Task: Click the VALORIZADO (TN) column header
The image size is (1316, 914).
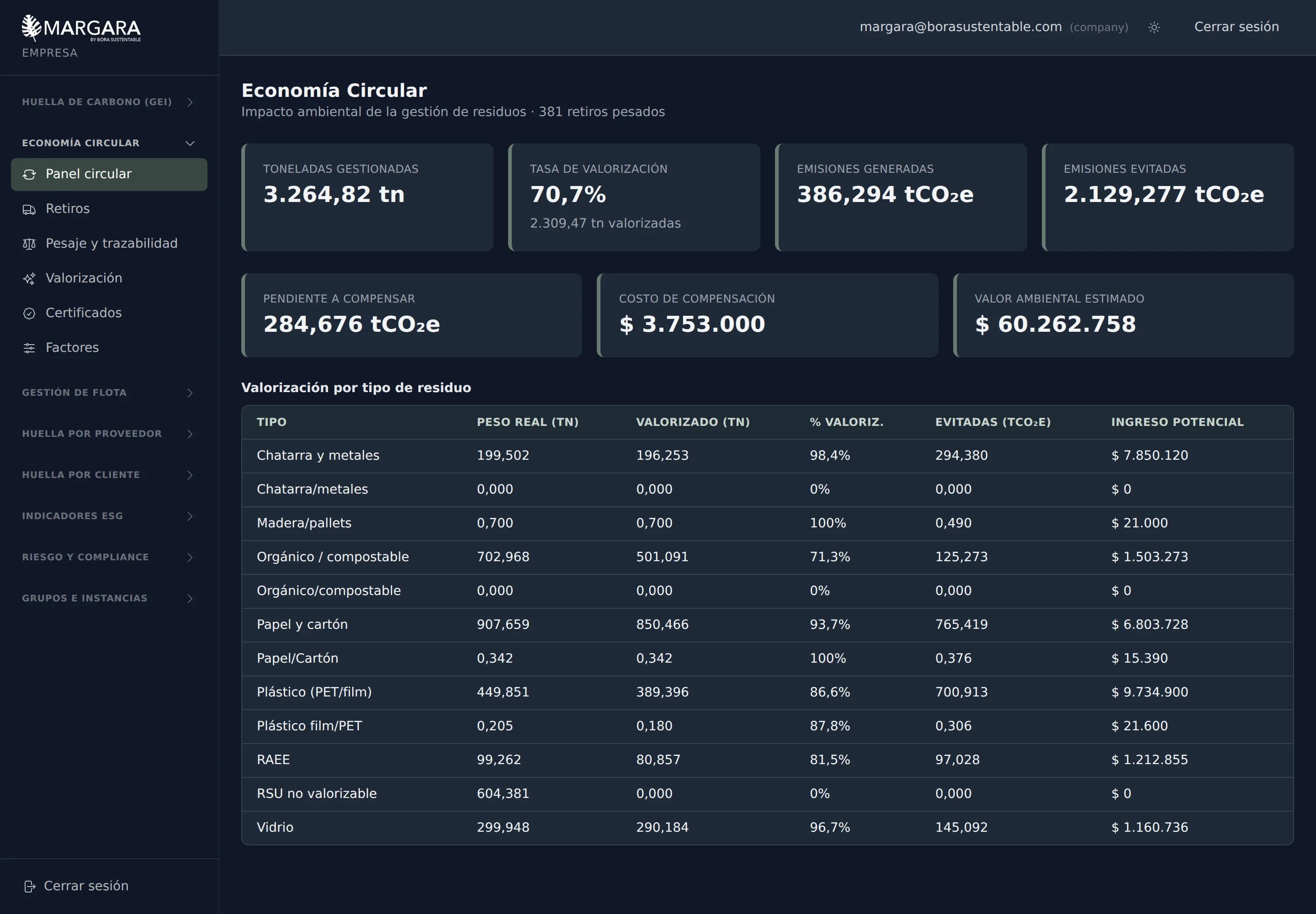Action: [x=693, y=423]
